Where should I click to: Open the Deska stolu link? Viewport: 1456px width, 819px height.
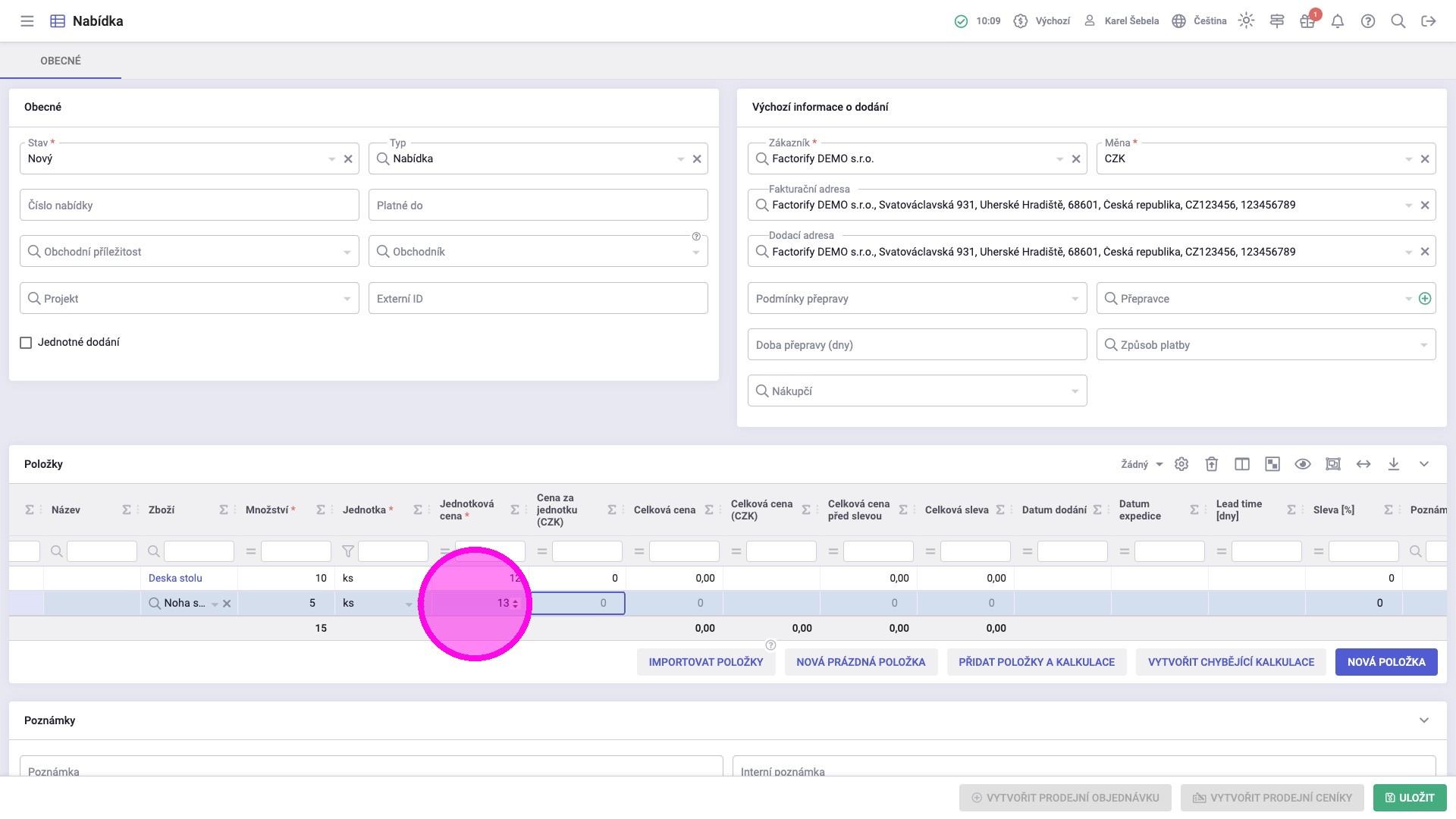click(x=175, y=578)
